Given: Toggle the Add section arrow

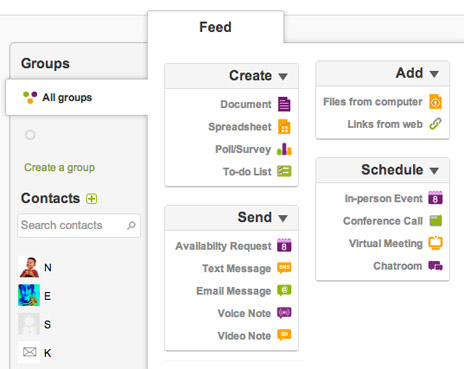Looking at the screenshot, I should [x=434, y=74].
